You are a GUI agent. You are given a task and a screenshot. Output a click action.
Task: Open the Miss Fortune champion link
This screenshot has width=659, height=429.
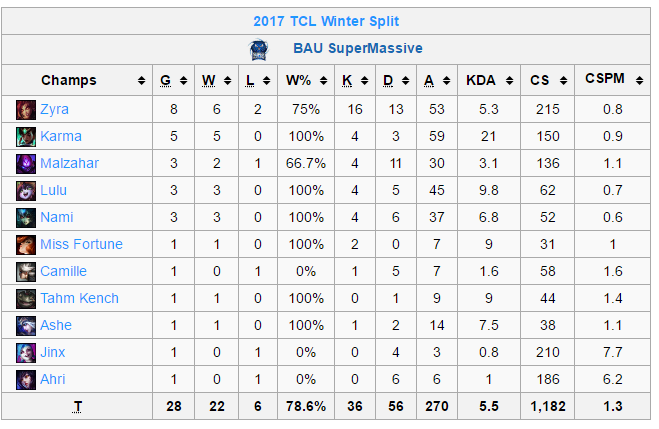click(x=82, y=244)
